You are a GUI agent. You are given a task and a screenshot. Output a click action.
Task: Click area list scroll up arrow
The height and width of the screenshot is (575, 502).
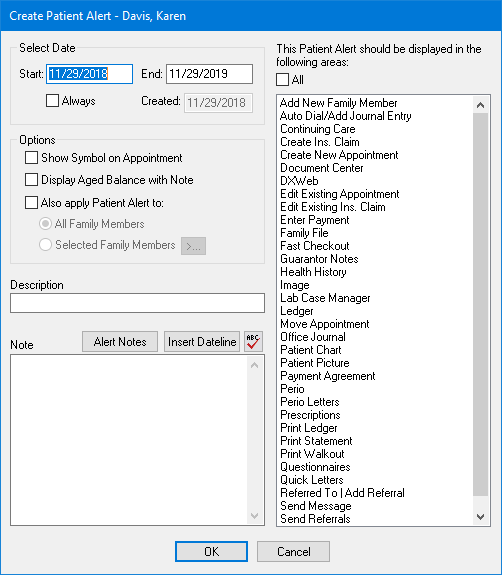click(480, 105)
